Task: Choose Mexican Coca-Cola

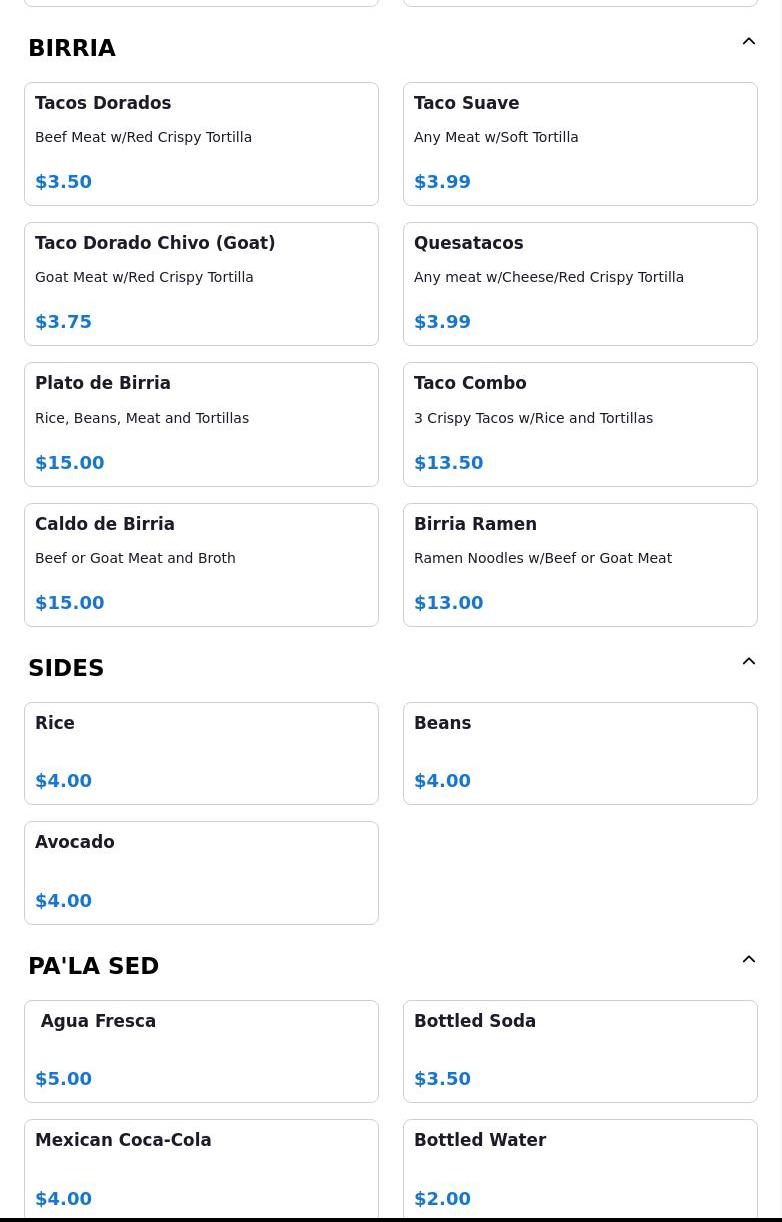Action: click(x=201, y=1168)
